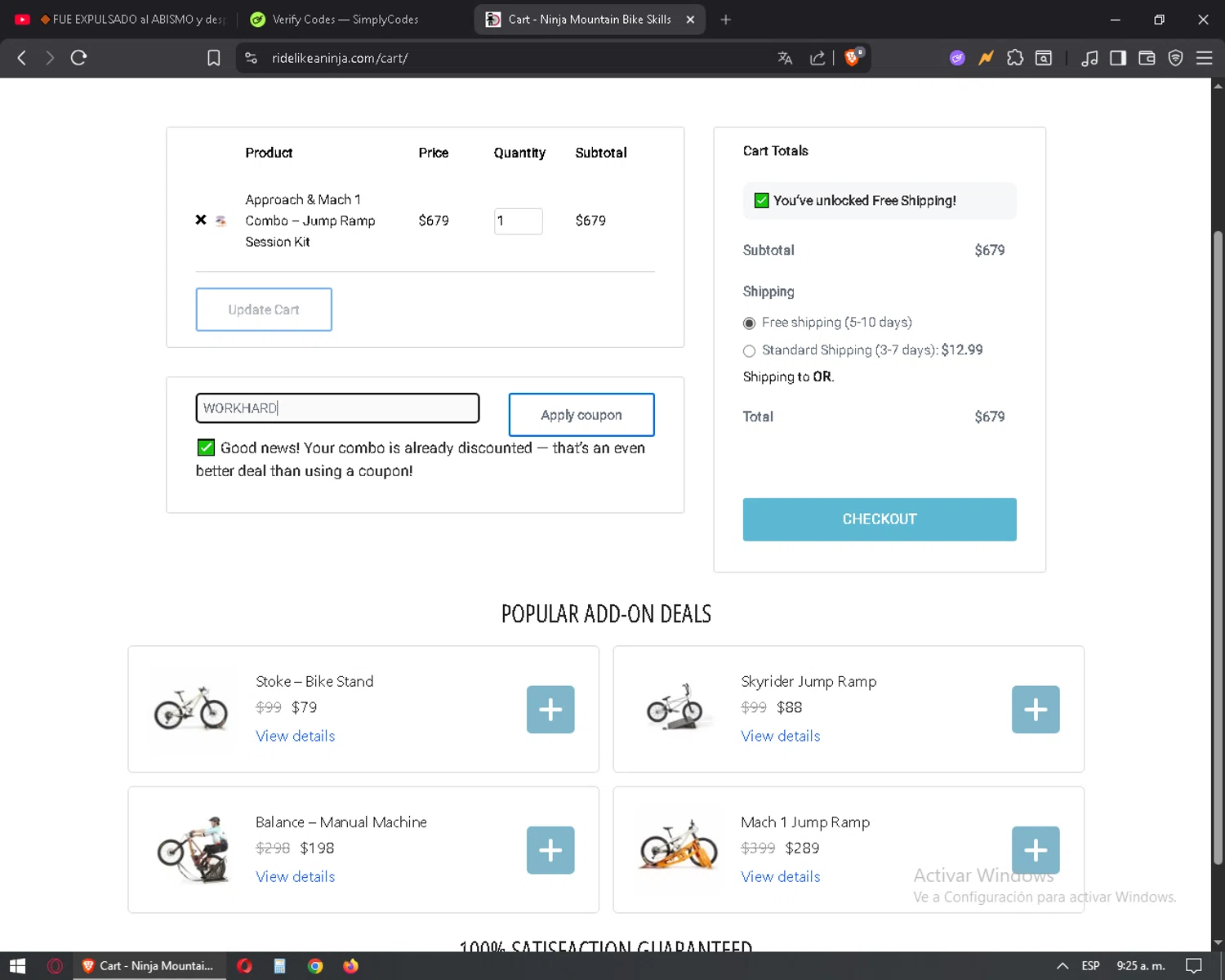The image size is (1225, 980).
Task: Open the purple extension icon in toolbar
Action: (957, 58)
